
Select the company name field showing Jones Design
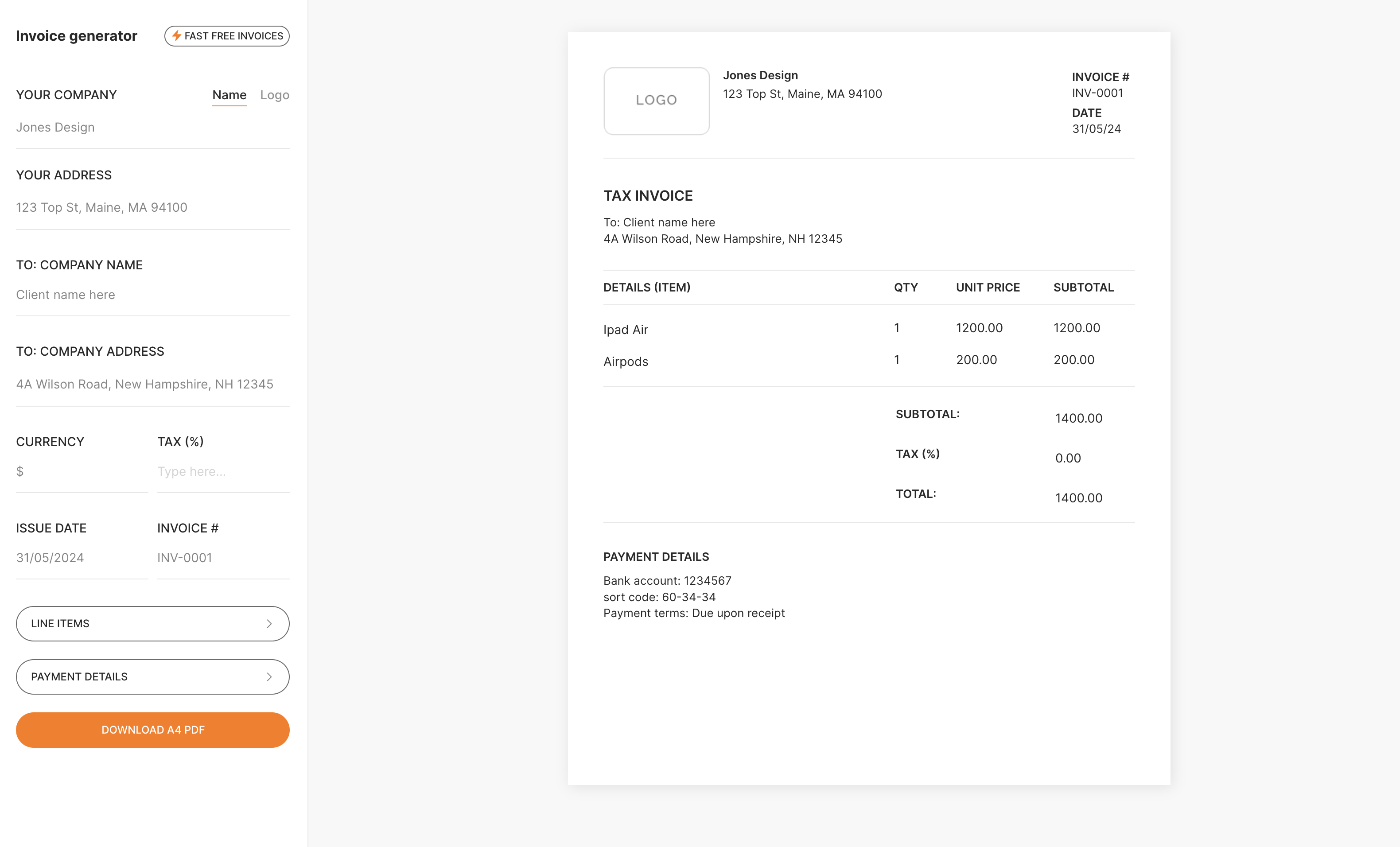[x=152, y=127]
